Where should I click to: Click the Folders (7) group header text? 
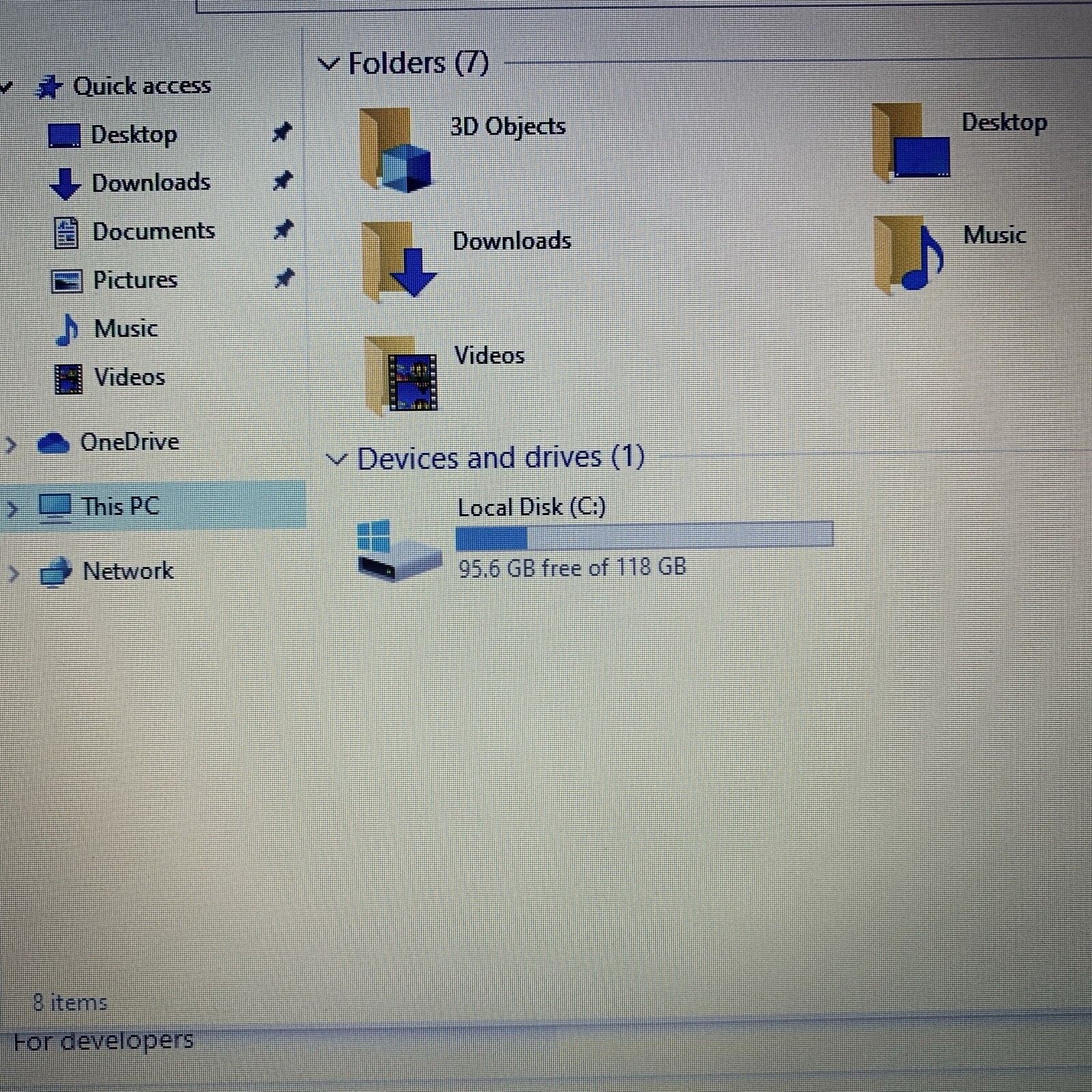click(418, 63)
